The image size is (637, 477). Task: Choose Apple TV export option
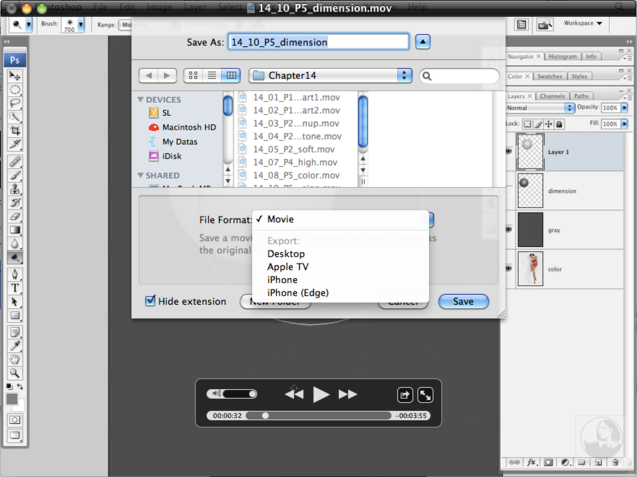coord(288,267)
